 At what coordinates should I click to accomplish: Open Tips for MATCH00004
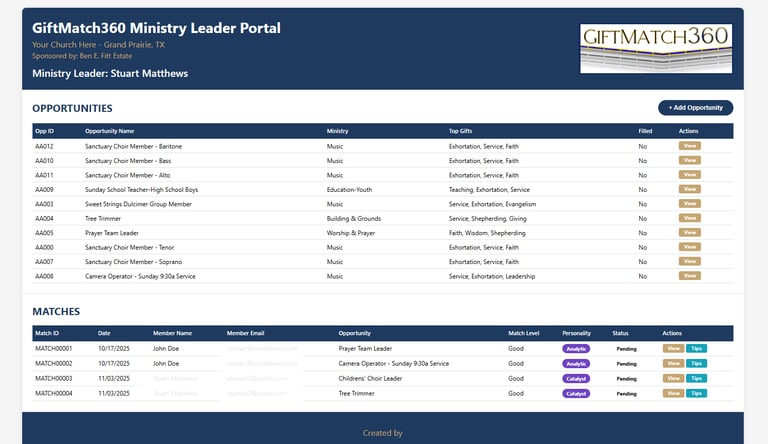pyautogui.click(x=696, y=393)
